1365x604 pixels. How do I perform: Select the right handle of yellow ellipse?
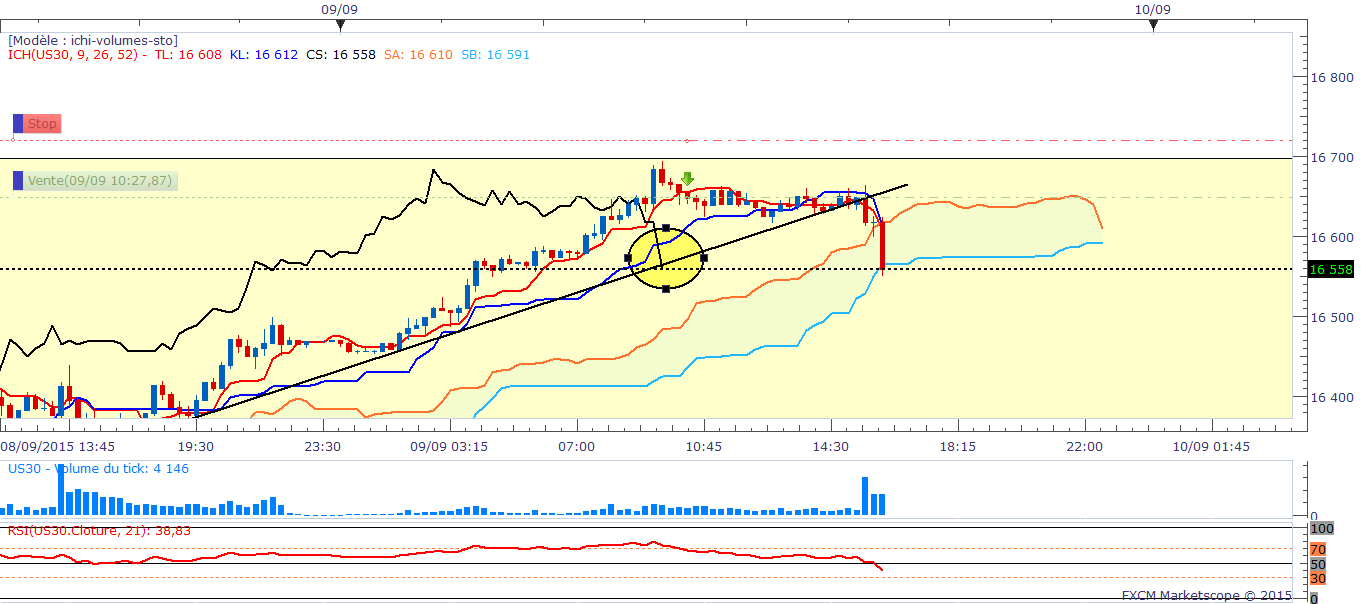click(704, 258)
